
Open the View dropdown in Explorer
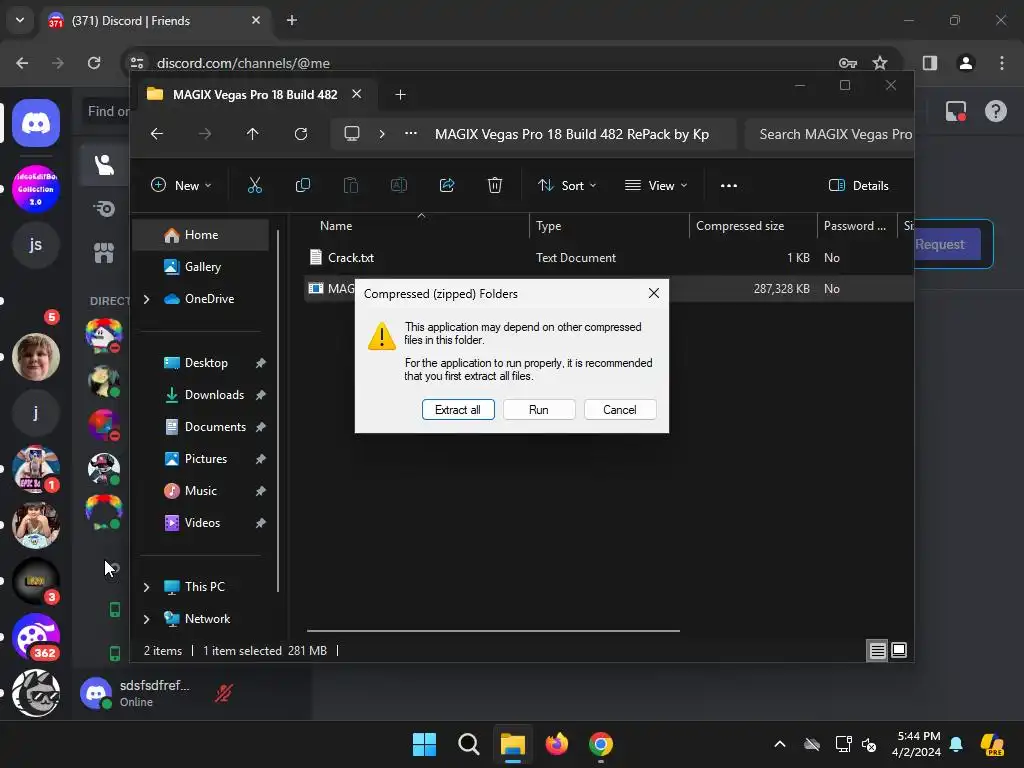(x=656, y=185)
